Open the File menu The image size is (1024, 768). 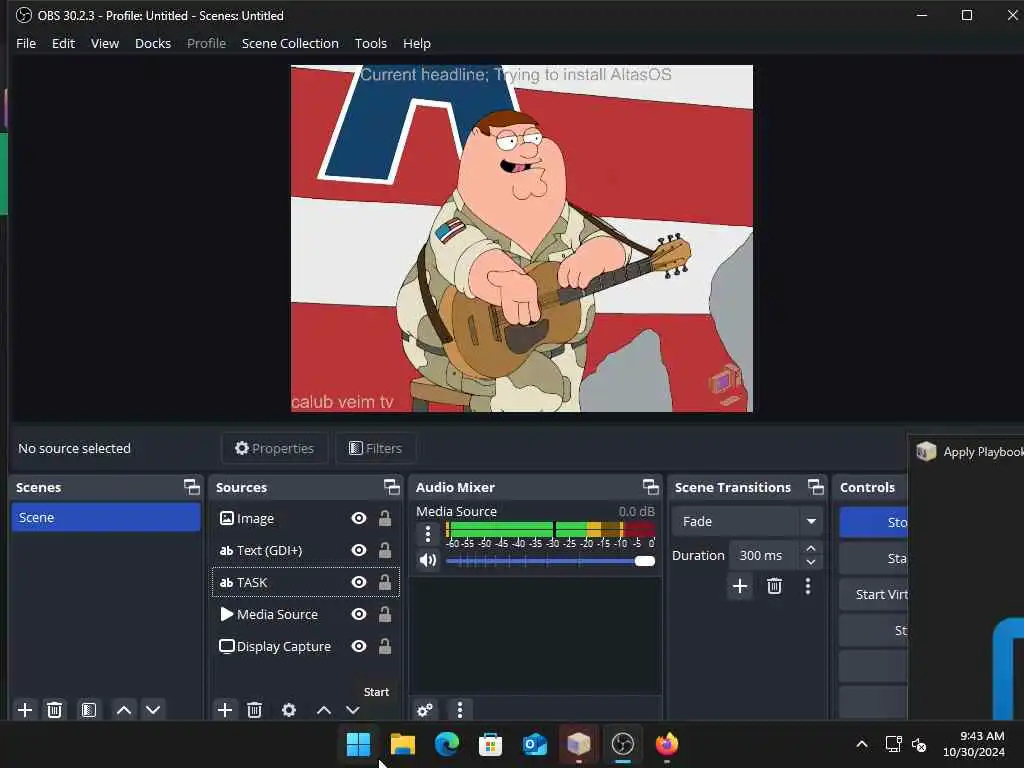tap(26, 43)
